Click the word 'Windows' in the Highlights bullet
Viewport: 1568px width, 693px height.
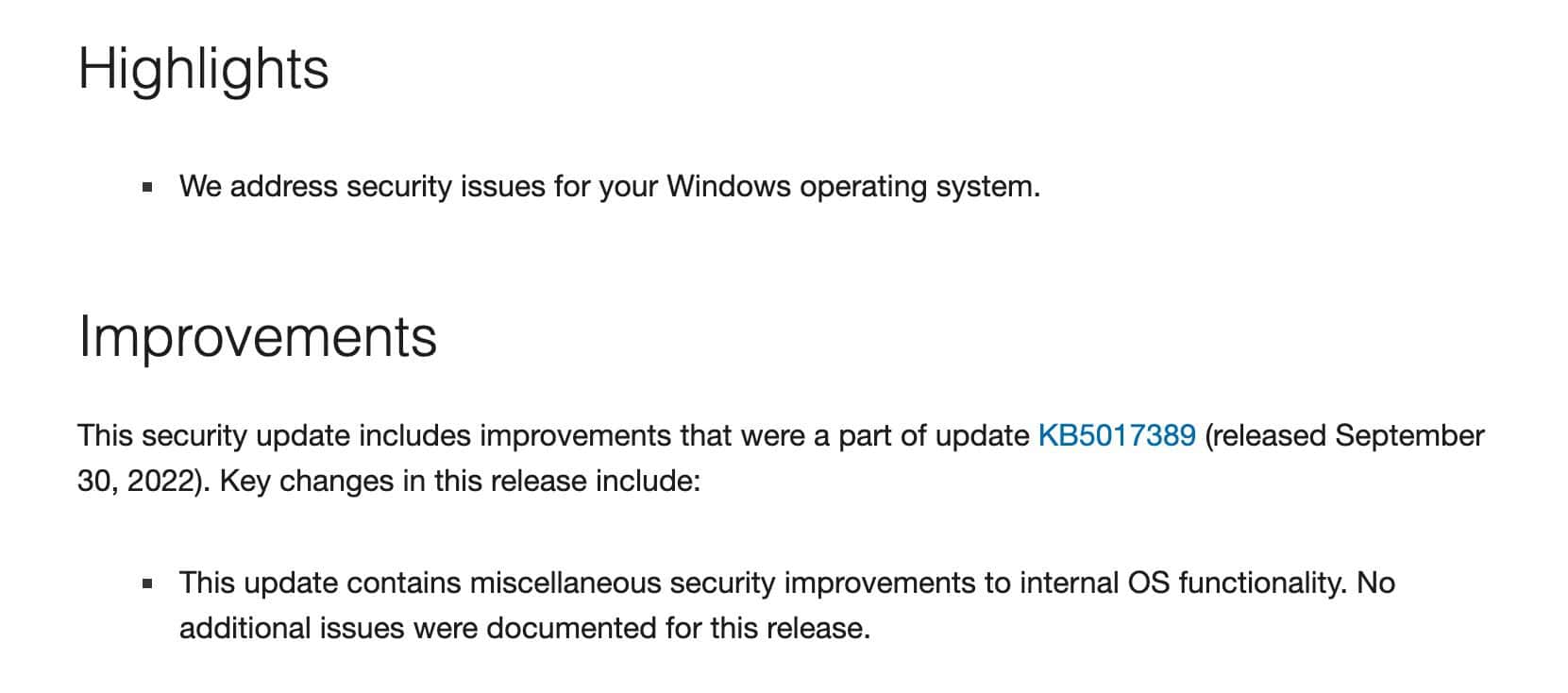729,186
